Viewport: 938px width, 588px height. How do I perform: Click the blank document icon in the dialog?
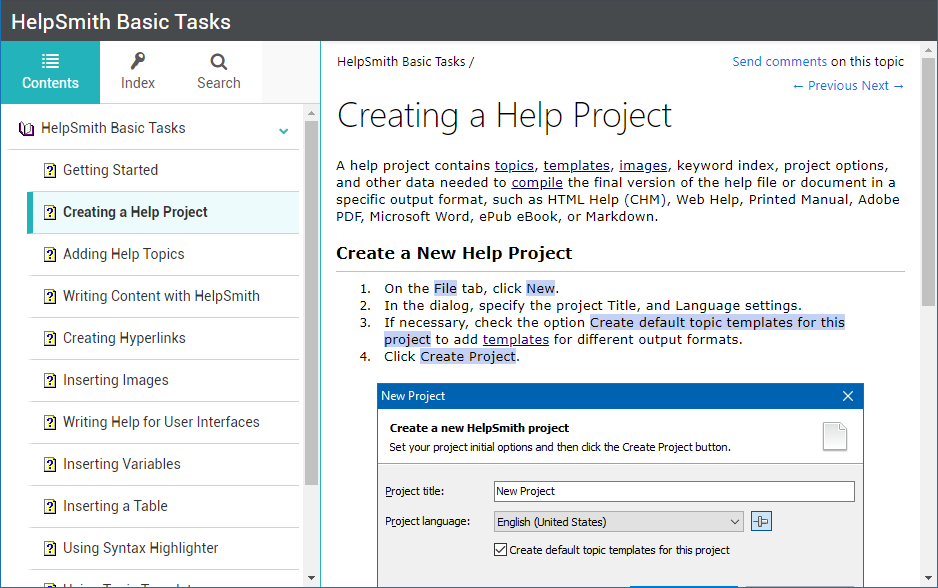tap(835, 436)
